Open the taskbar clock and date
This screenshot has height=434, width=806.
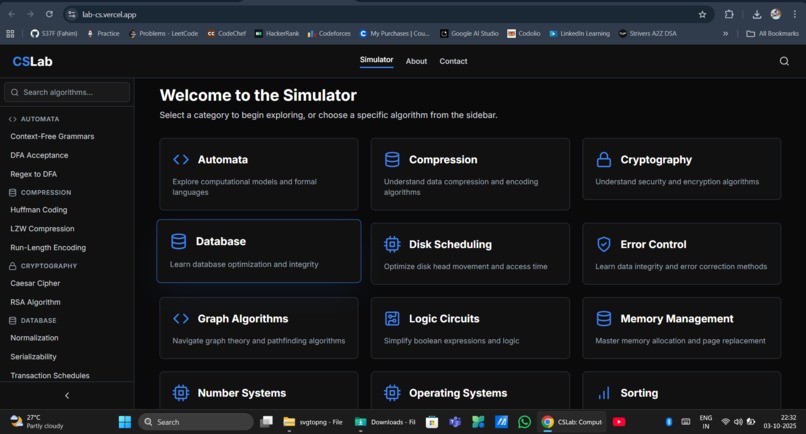(780, 422)
